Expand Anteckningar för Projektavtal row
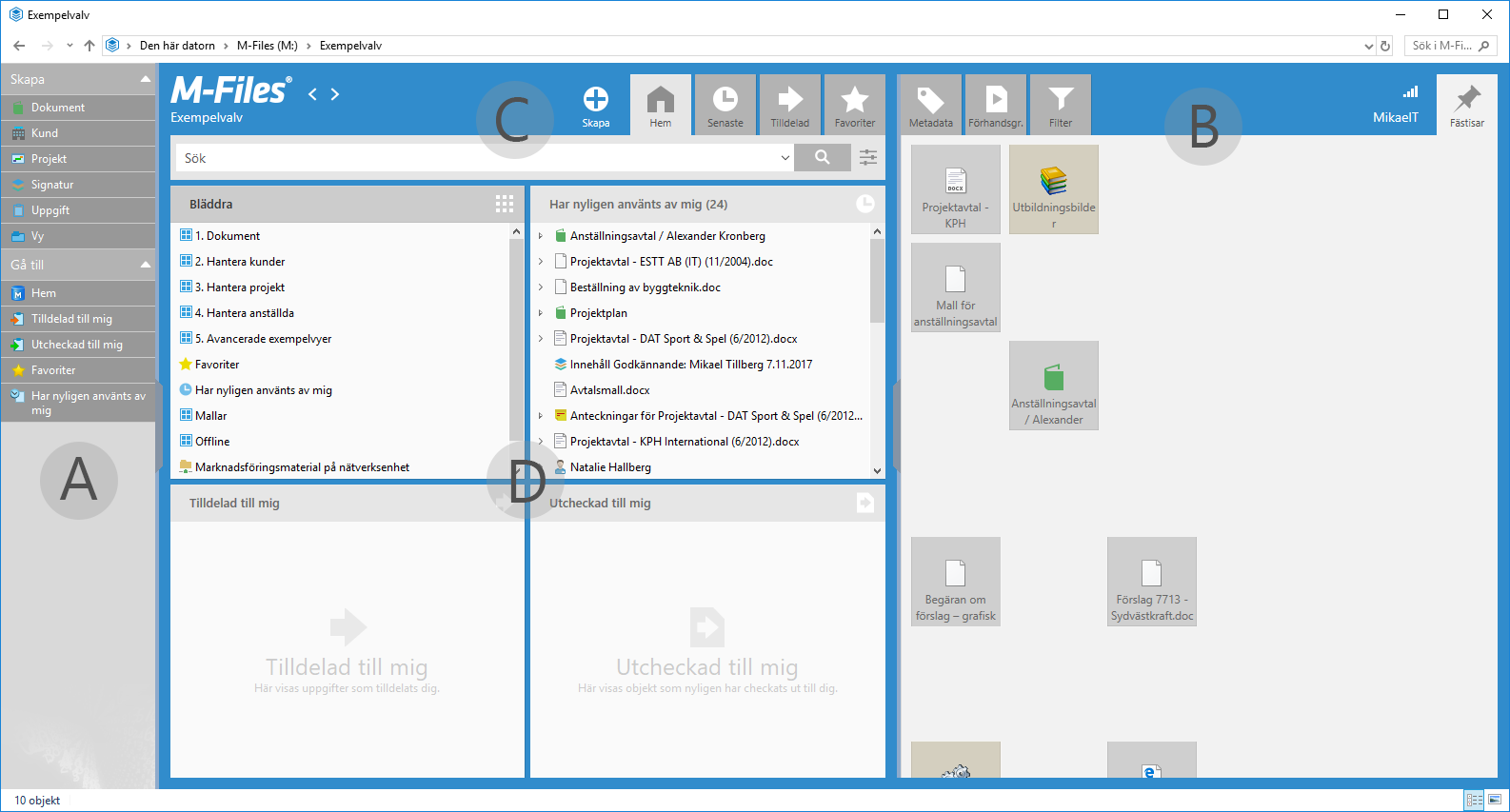 tap(541, 416)
